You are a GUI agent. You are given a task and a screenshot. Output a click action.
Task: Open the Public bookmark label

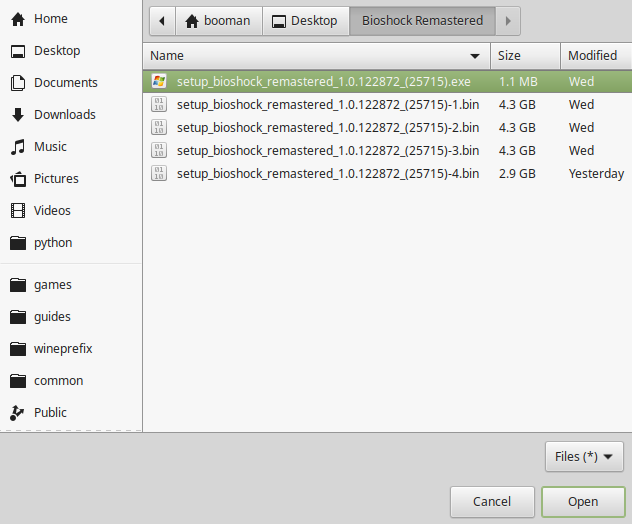coord(50,413)
